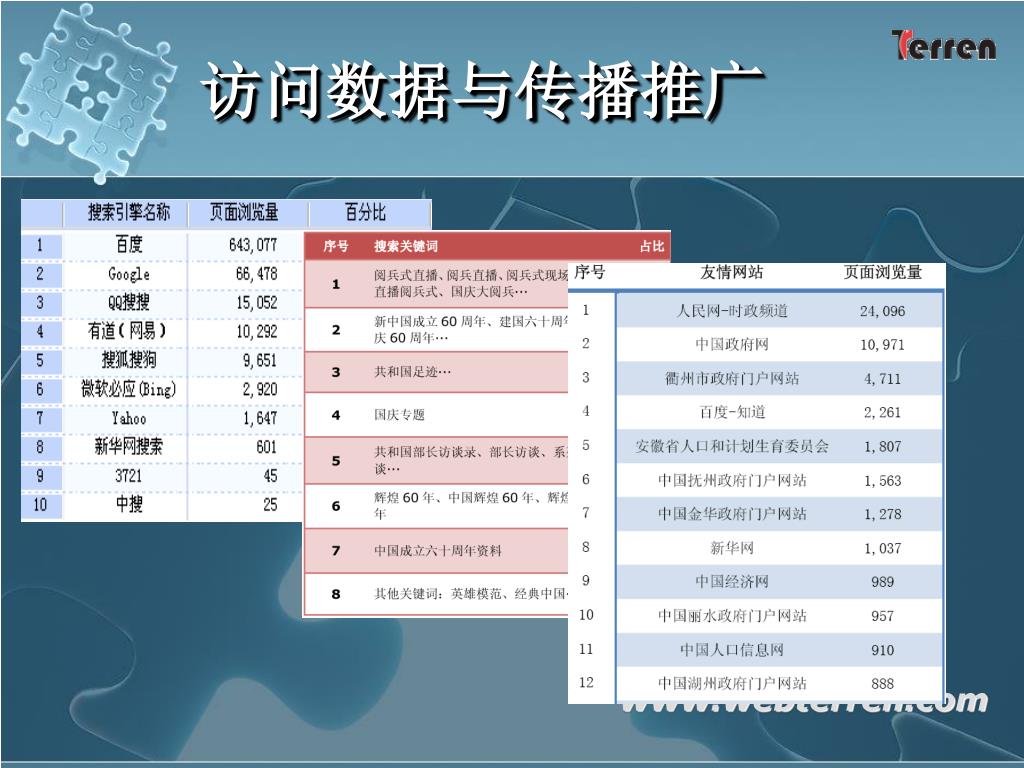Click the value 1,563

click(x=882, y=481)
